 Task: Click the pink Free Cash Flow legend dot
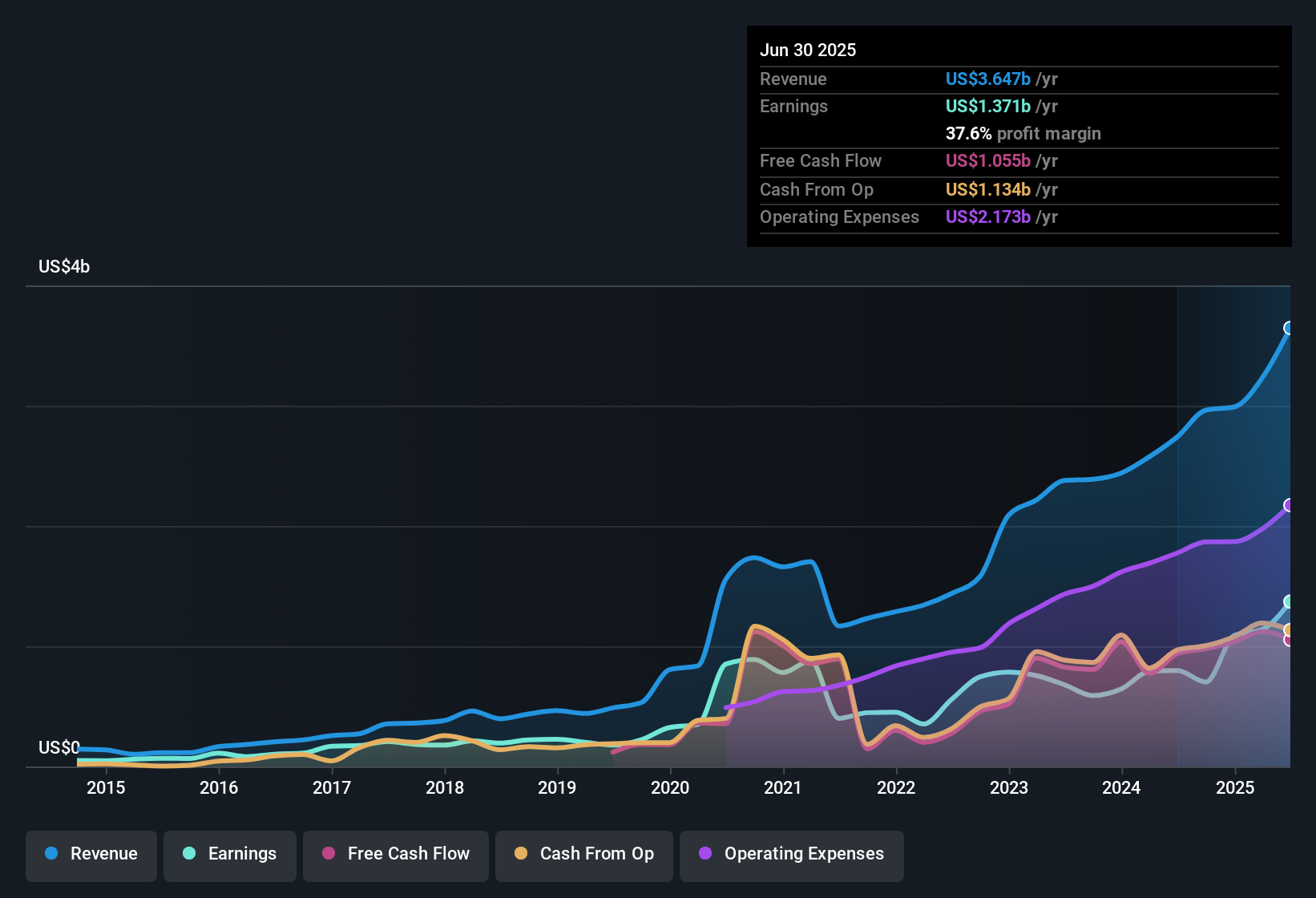tap(329, 854)
